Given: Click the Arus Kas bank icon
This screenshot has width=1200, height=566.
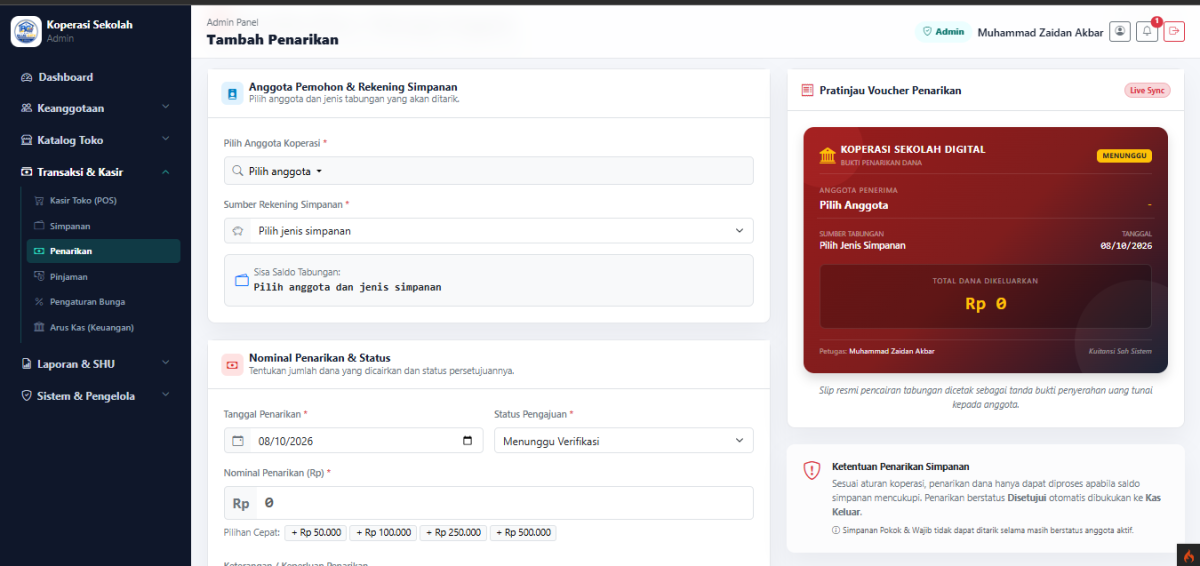Looking at the screenshot, I should tap(39, 327).
